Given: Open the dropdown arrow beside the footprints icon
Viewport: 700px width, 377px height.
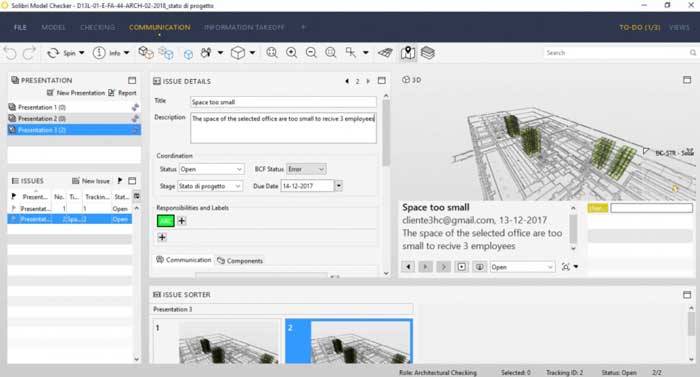Looking at the screenshot, I should pos(221,53).
